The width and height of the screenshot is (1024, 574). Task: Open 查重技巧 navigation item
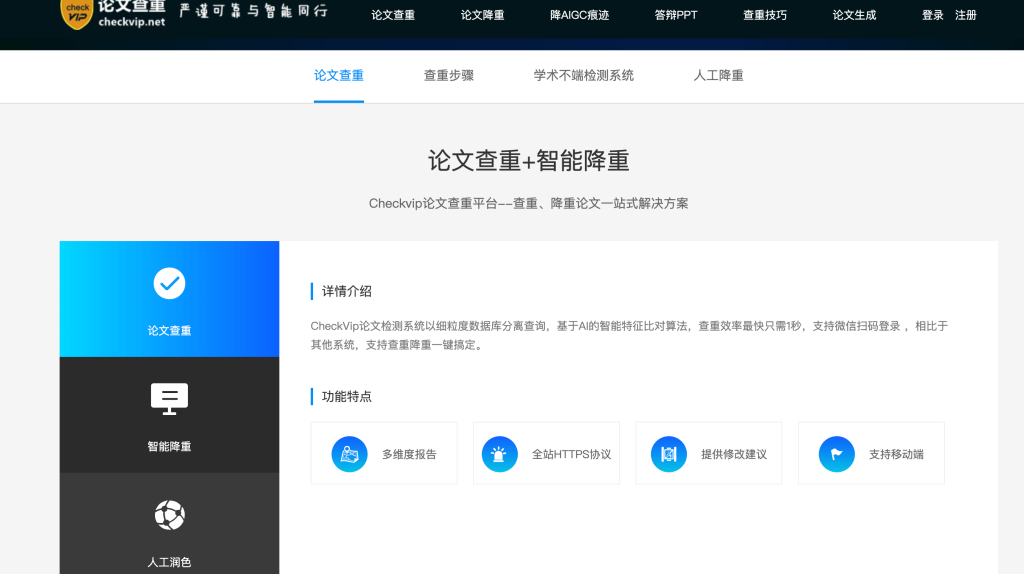tap(764, 16)
